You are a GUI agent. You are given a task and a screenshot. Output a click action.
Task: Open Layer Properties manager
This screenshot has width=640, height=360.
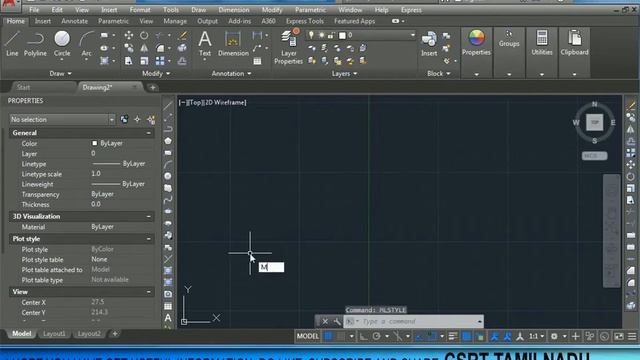(289, 47)
